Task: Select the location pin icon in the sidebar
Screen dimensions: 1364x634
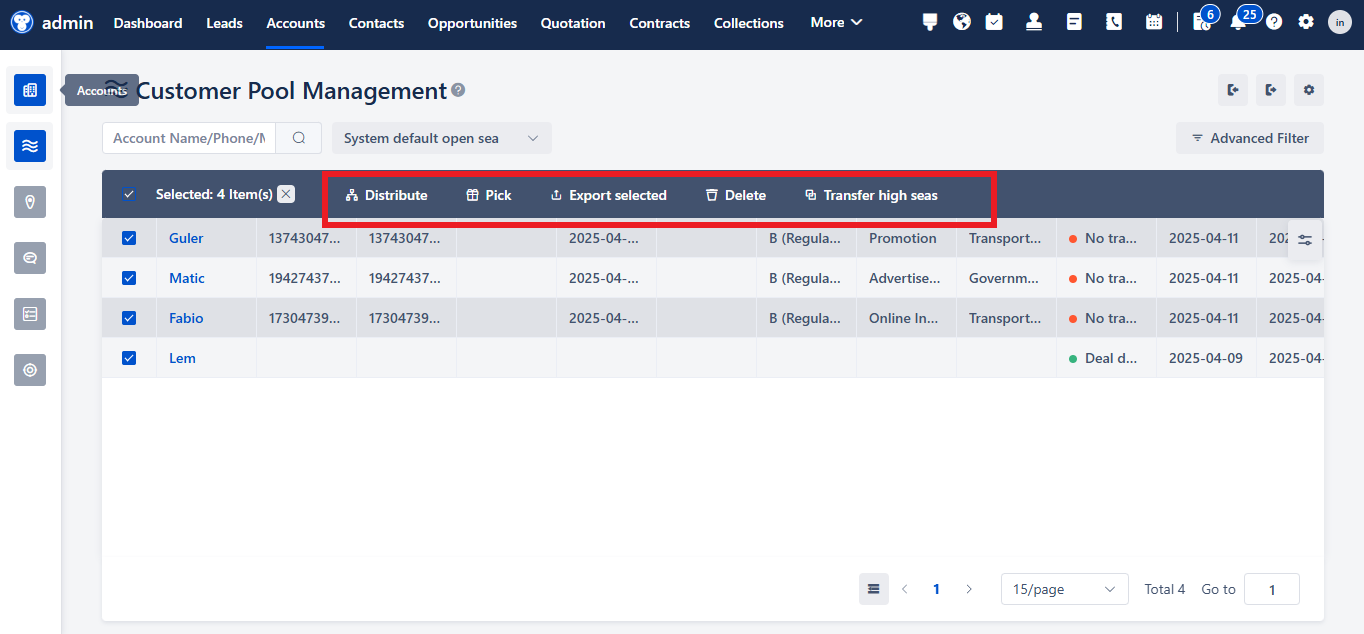Action: pos(29,202)
